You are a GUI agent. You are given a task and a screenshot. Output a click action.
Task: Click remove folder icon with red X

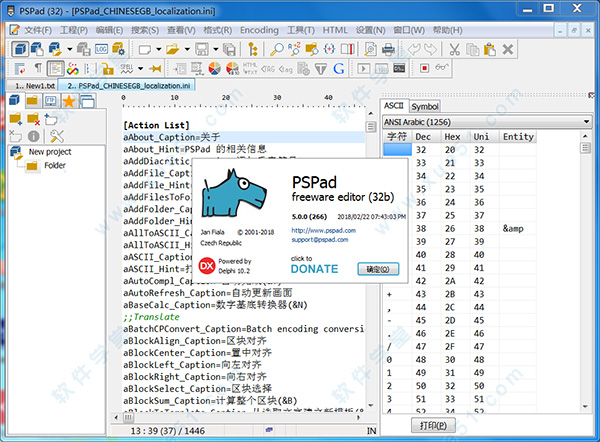click(x=34, y=119)
